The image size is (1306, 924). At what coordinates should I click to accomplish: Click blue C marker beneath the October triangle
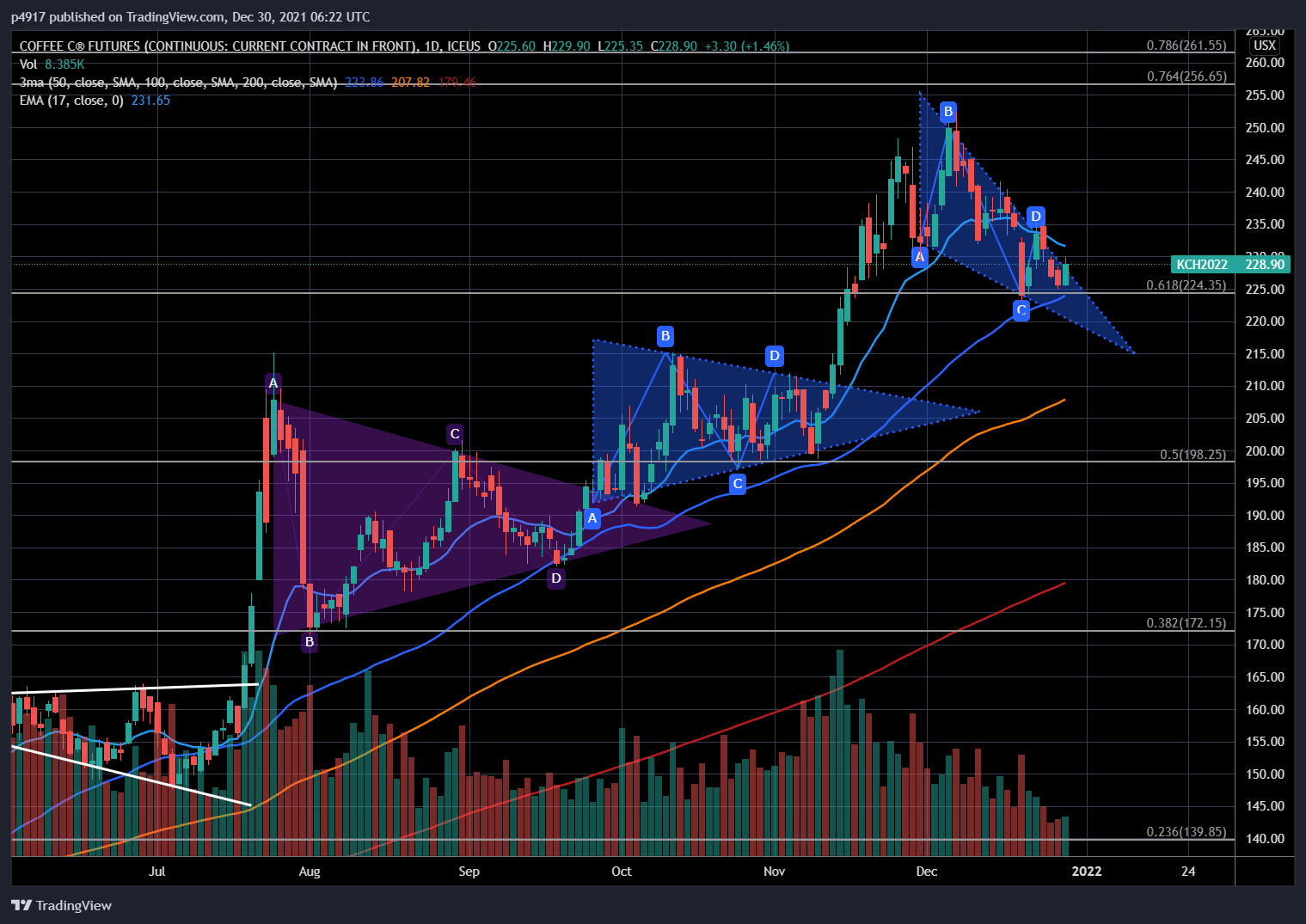738,484
